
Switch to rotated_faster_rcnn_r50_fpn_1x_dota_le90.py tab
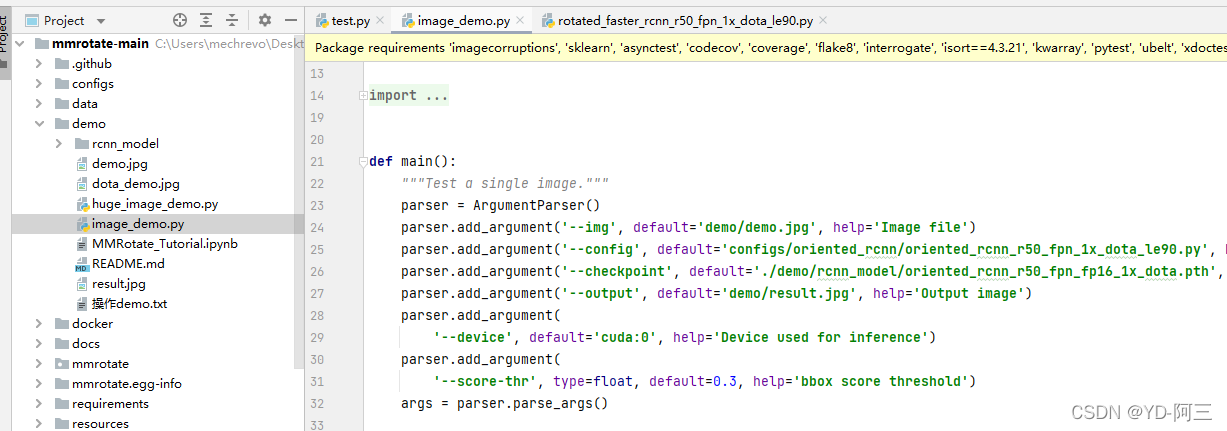tap(684, 20)
